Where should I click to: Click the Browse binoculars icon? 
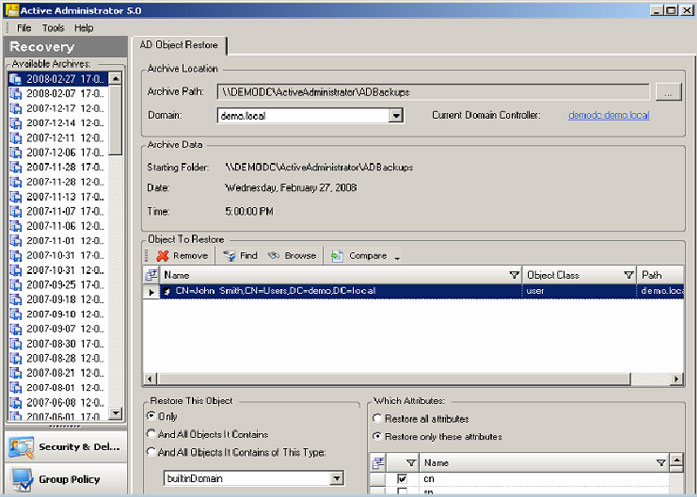click(x=273, y=256)
